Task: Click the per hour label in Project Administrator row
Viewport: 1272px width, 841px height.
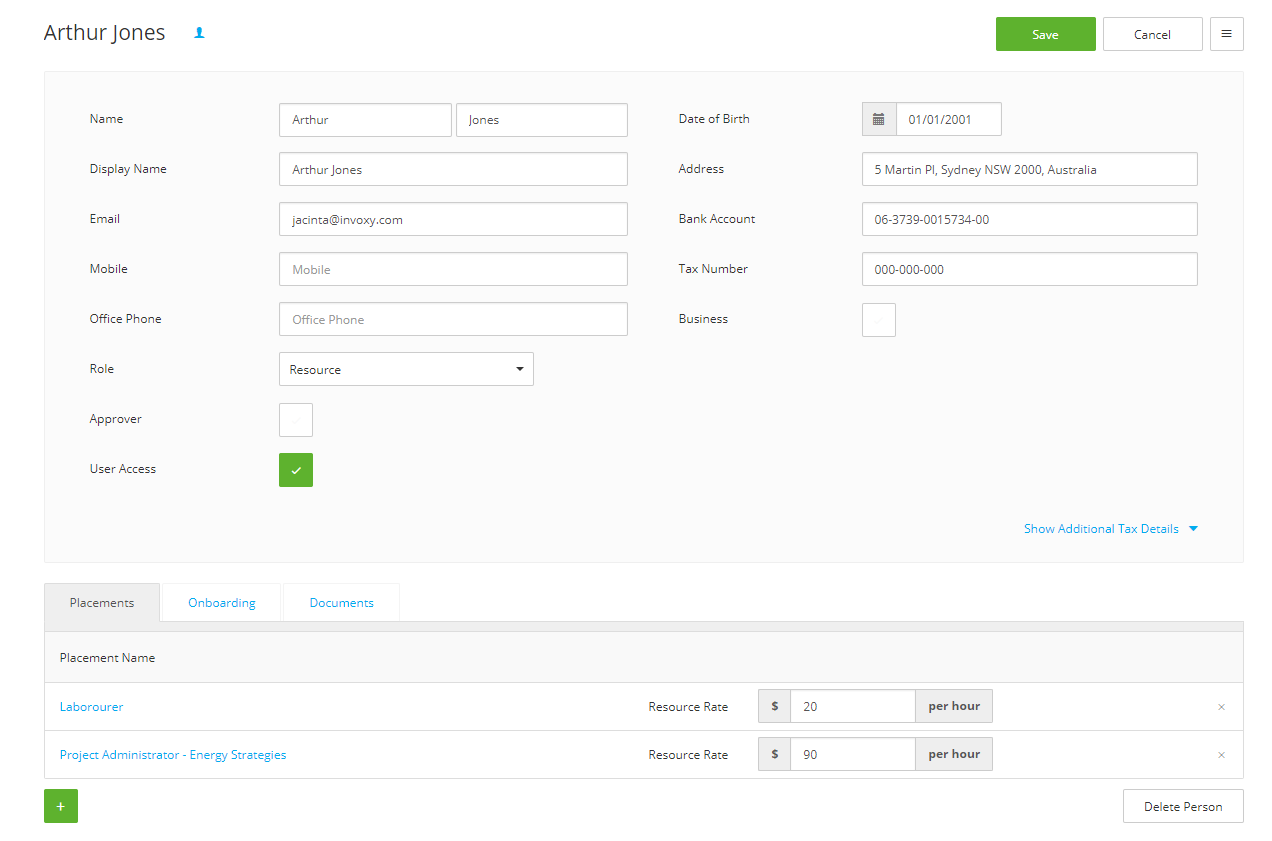Action: (x=954, y=754)
